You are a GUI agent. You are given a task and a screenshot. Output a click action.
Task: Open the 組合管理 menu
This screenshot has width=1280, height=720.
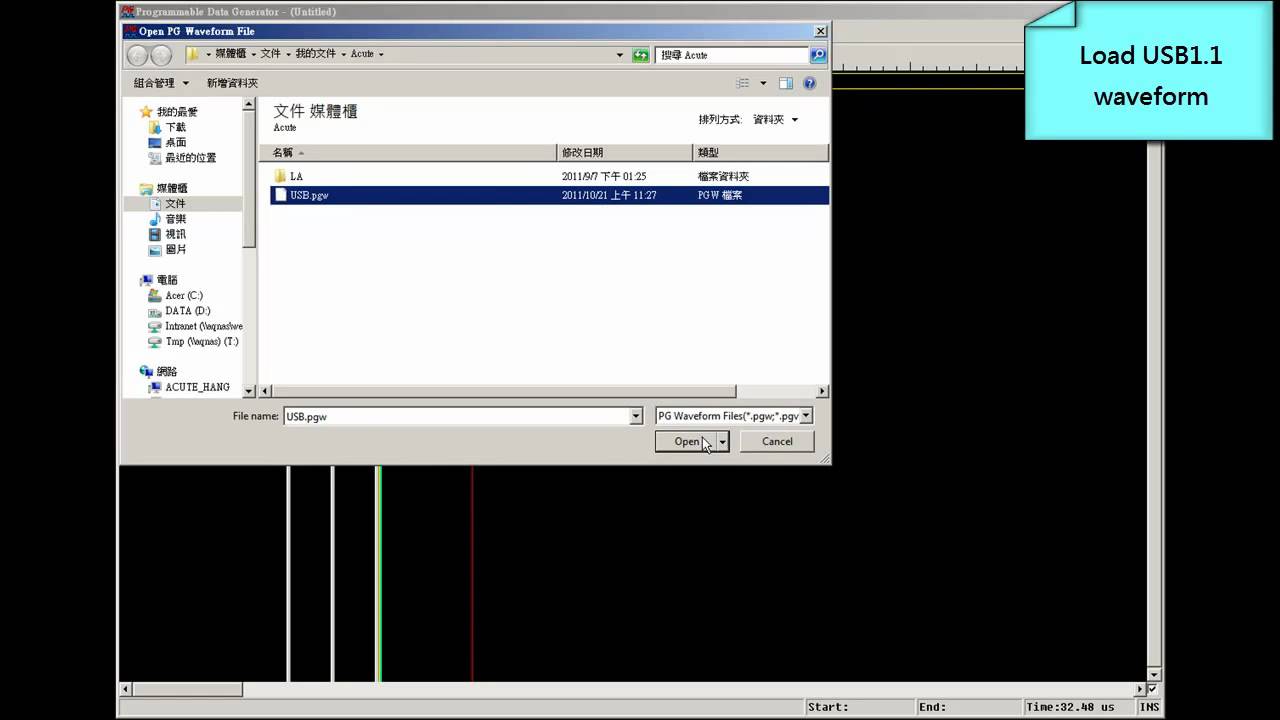point(161,83)
